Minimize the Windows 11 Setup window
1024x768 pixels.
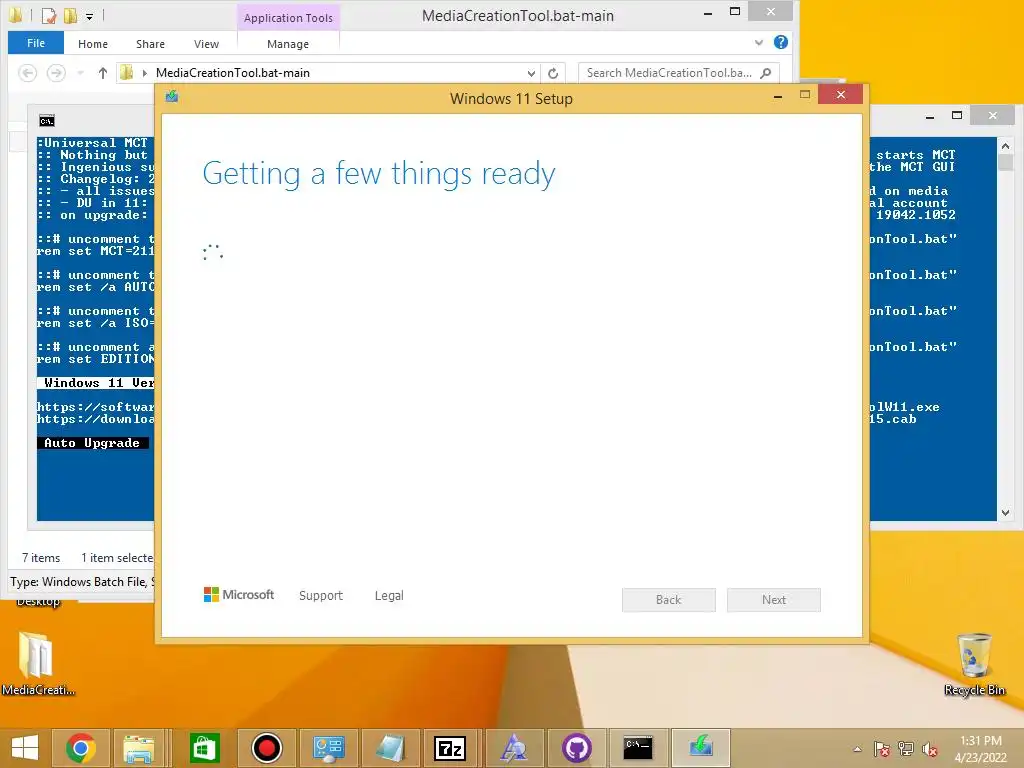point(778,96)
